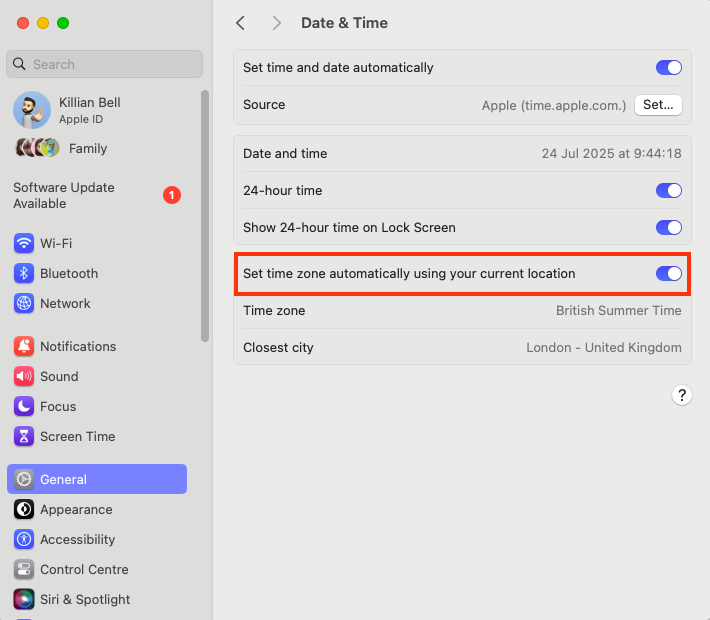
Task: Select the Network globe icon
Action: 24,303
